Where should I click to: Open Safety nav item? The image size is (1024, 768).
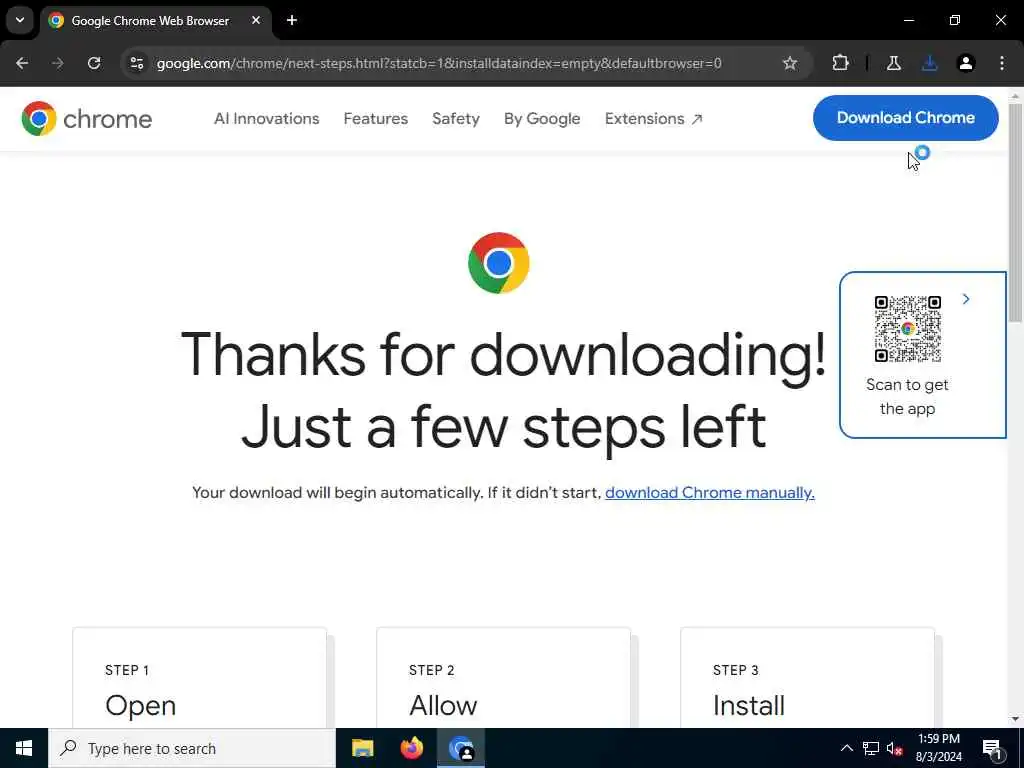coord(456,119)
